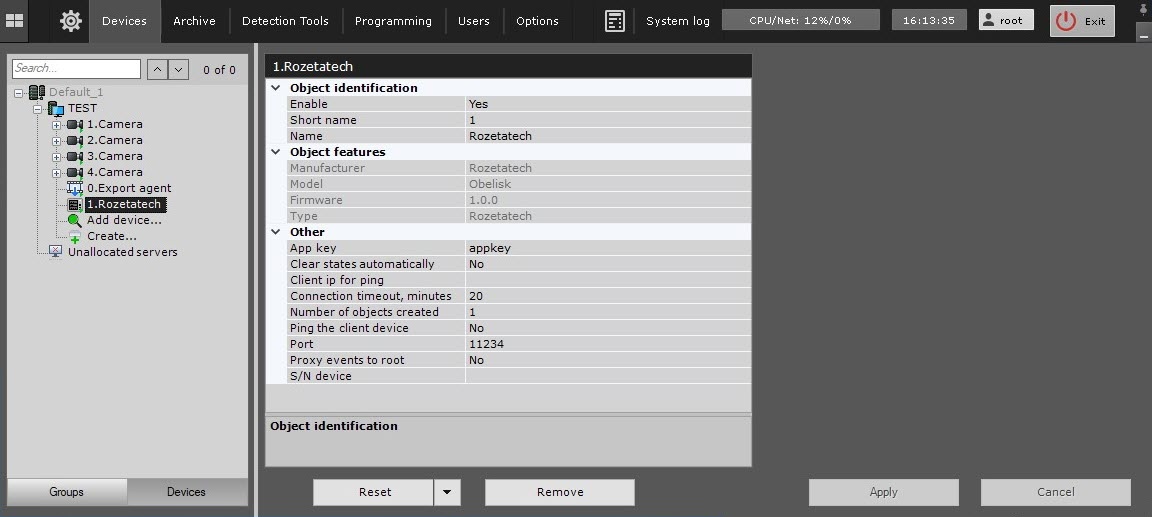Select the Unallocated servers icon
Image resolution: width=1152 pixels, height=517 pixels.
pos(56,252)
